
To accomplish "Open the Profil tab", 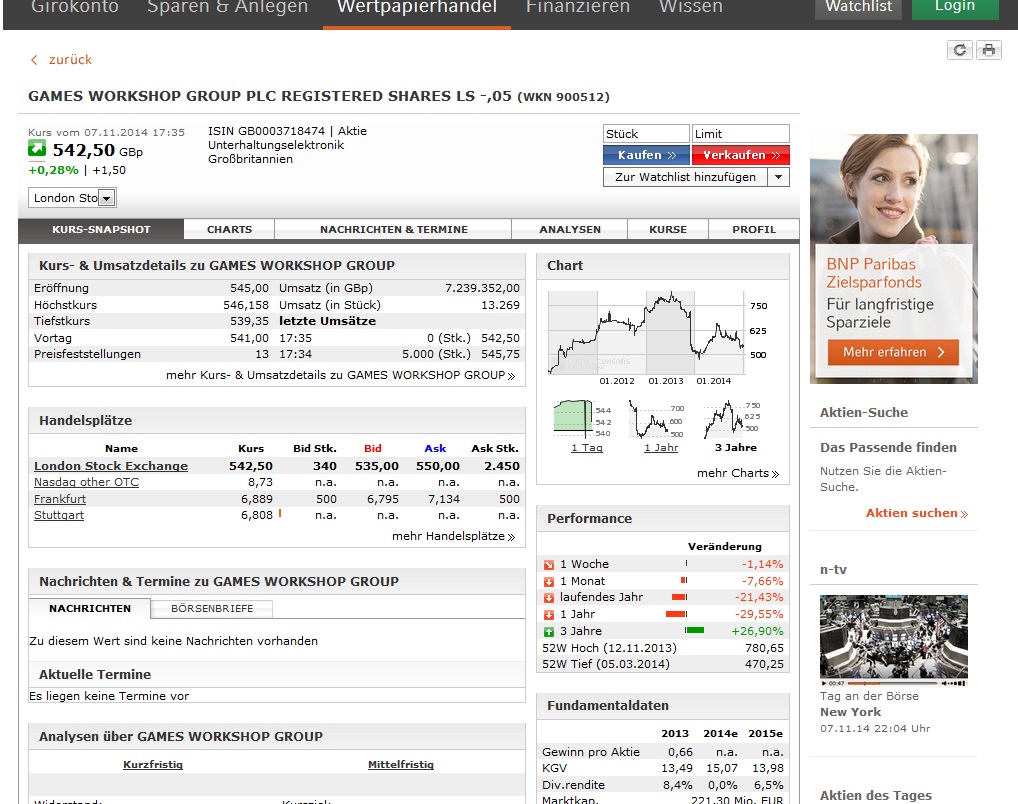I will pos(754,229).
